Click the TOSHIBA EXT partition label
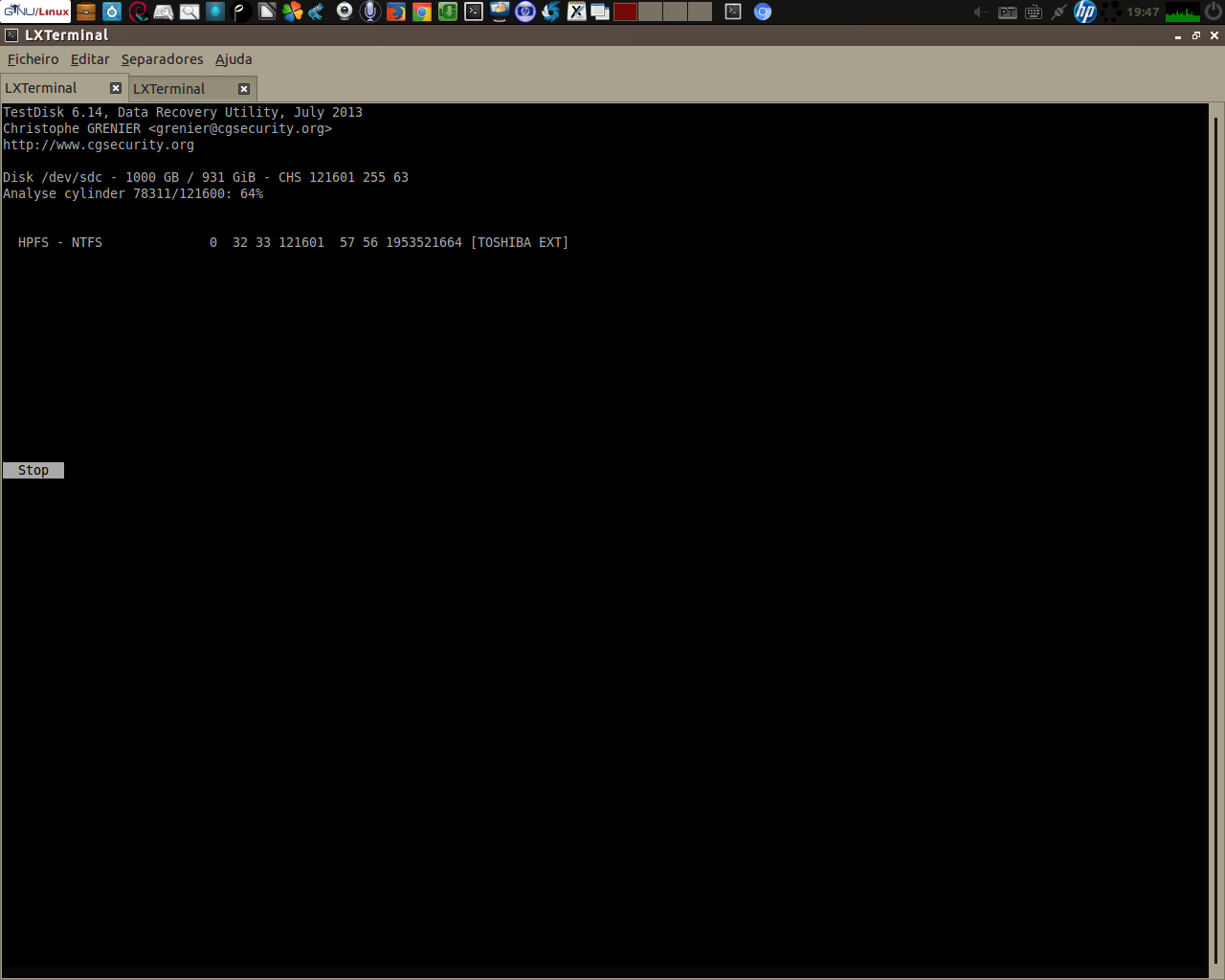This screenshot has width=1225, height=980. pos(520,242)
